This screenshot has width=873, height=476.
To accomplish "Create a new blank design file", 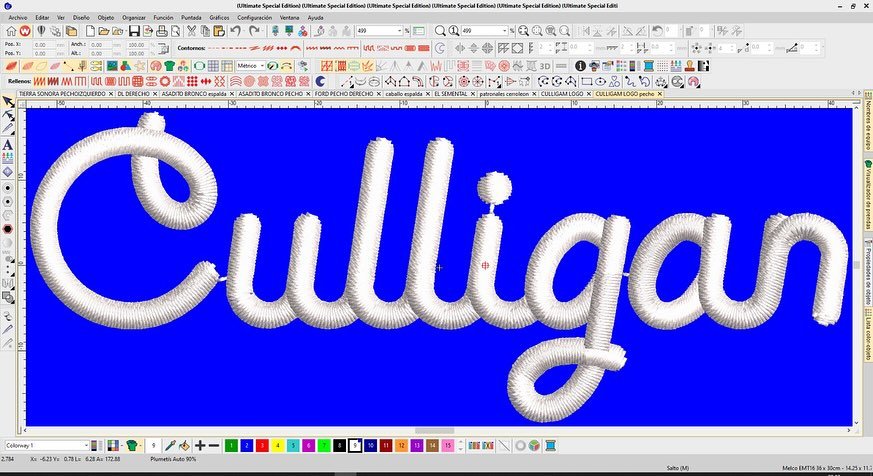I will [90, 31].
